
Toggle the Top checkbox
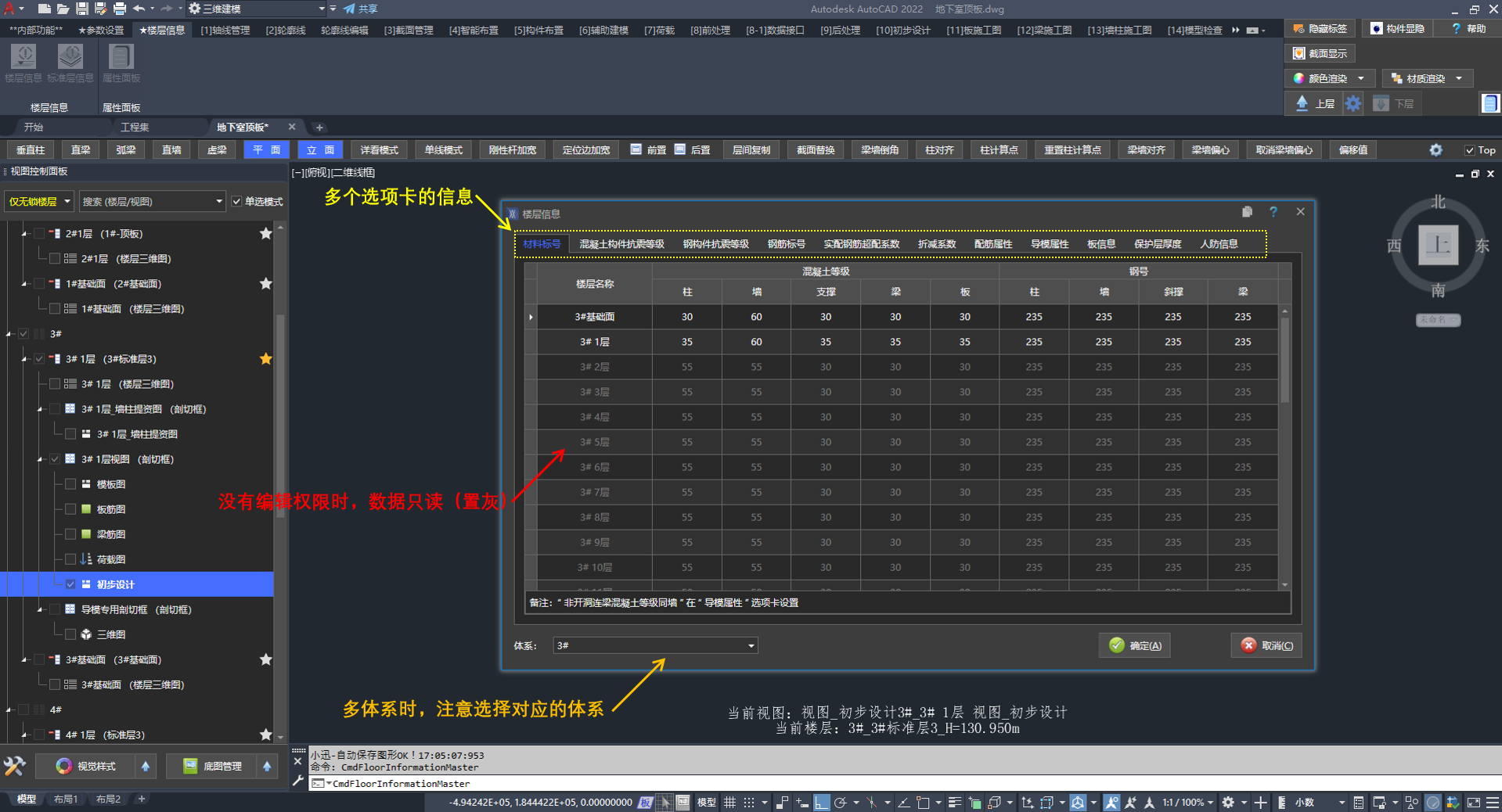pyautogui.click(x=1469, y=150)
